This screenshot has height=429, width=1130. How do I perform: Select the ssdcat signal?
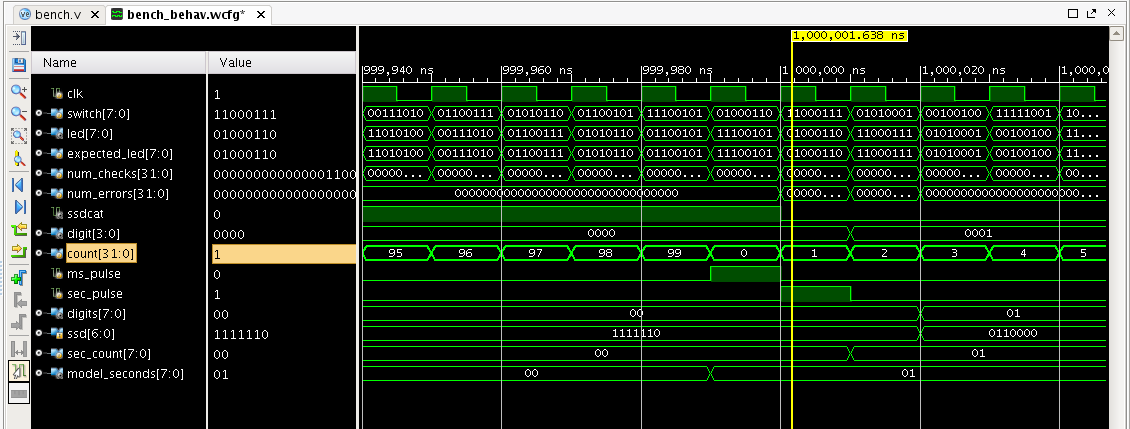click(83, 214)
